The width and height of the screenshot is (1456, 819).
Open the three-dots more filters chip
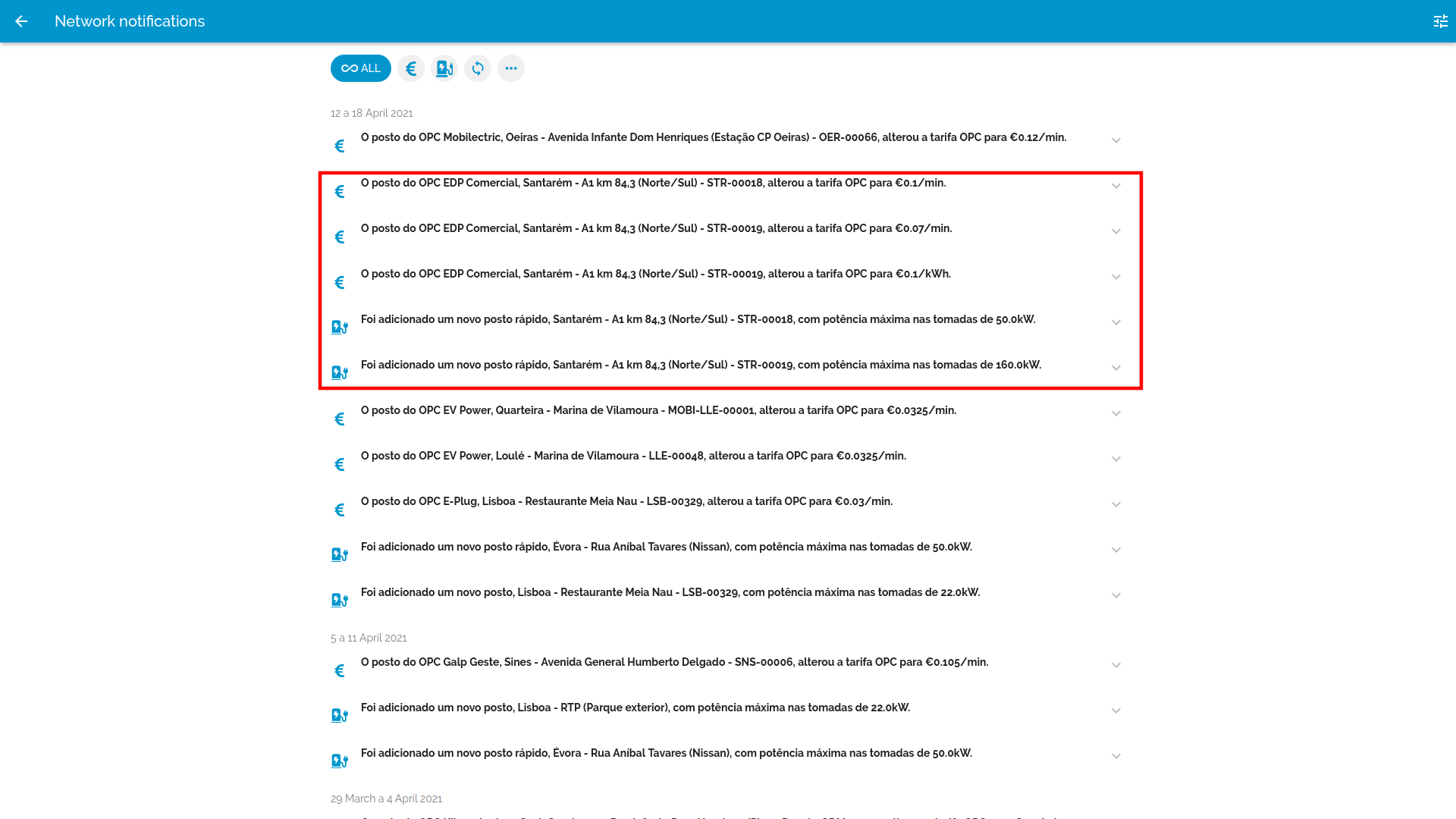[x=511, y=68]
